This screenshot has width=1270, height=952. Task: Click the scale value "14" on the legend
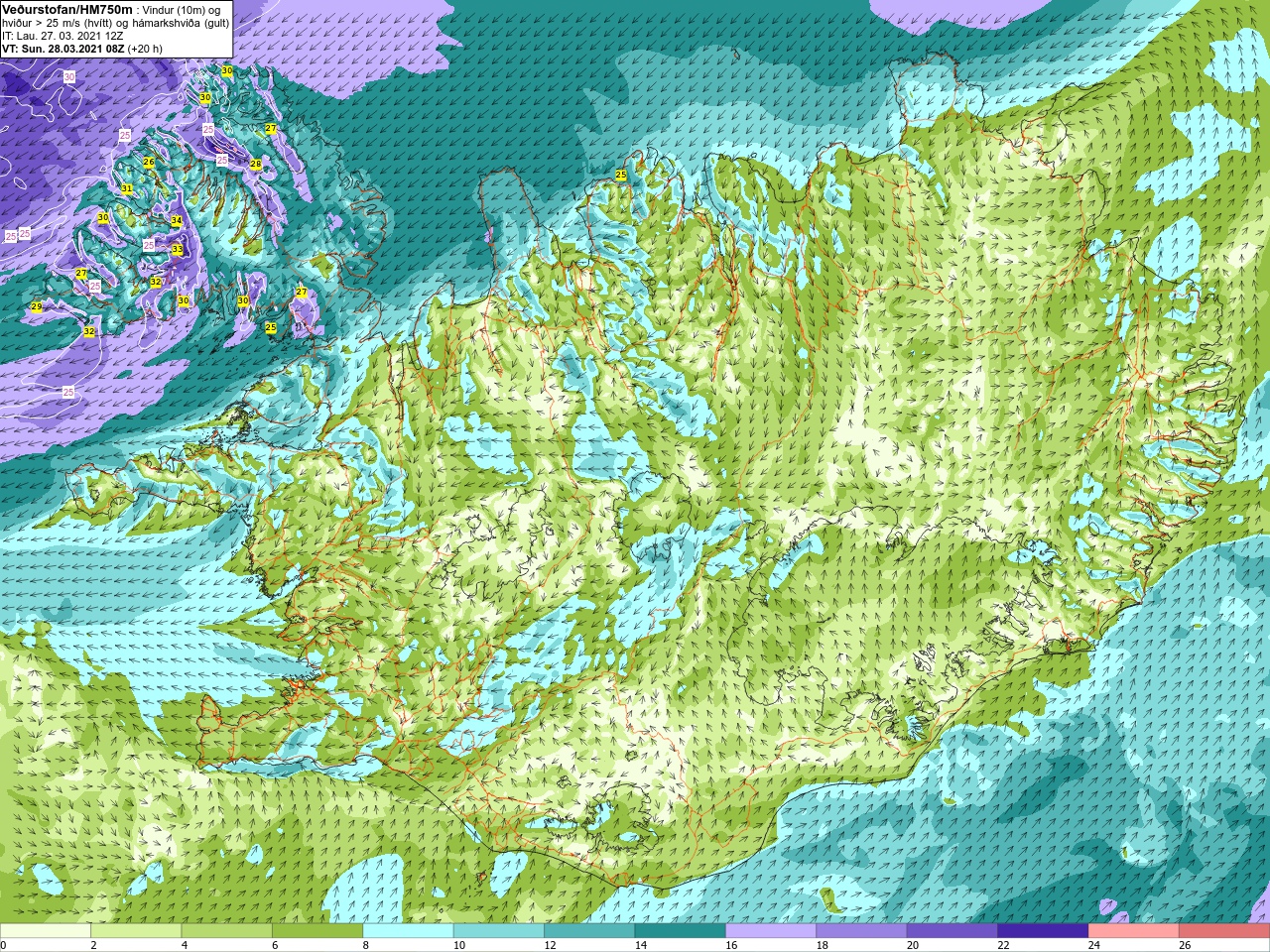[641, 946]
